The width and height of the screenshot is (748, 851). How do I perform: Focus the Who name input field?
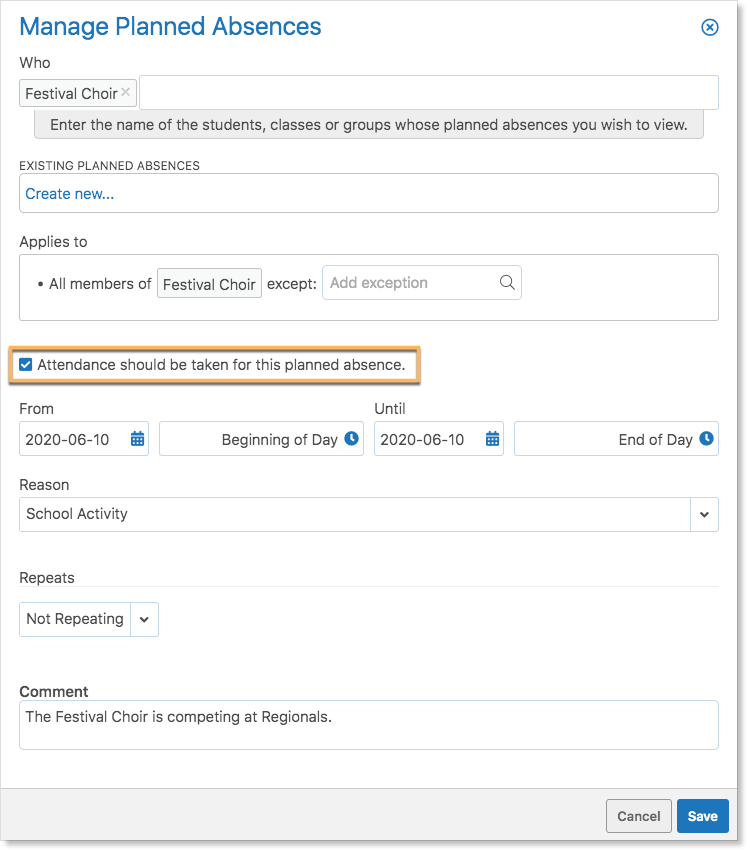(x=429, y=93)
